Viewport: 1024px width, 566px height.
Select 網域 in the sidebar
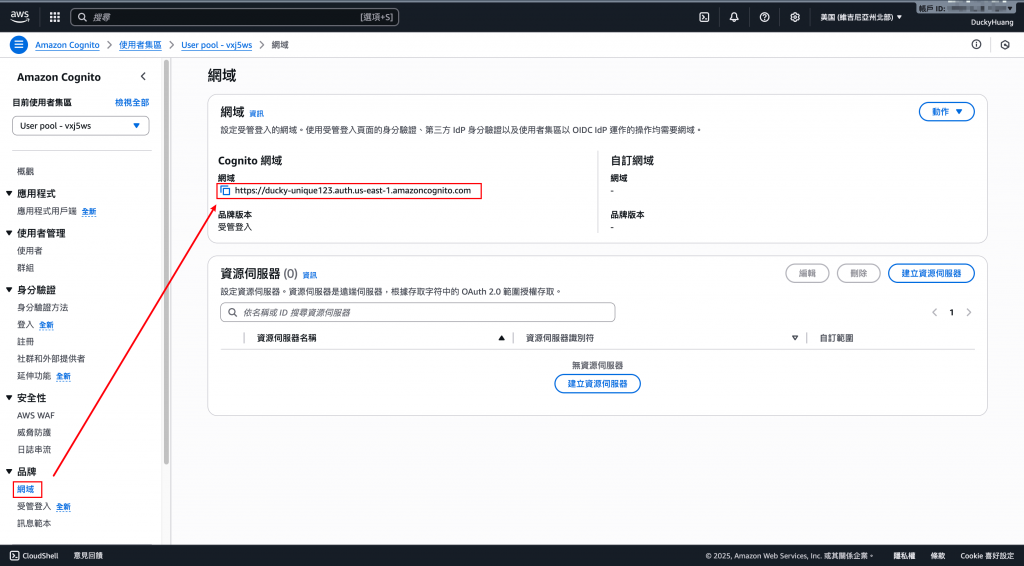tap(25, 489)
